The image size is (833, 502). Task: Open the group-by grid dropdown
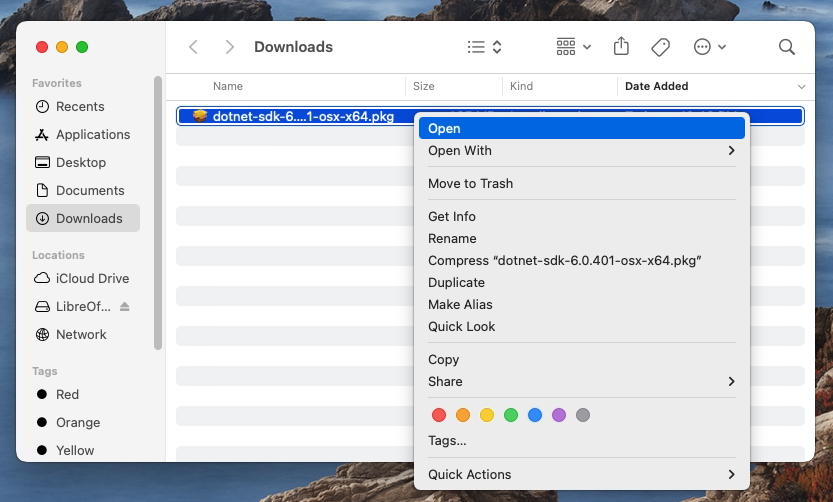pos(573,47)
